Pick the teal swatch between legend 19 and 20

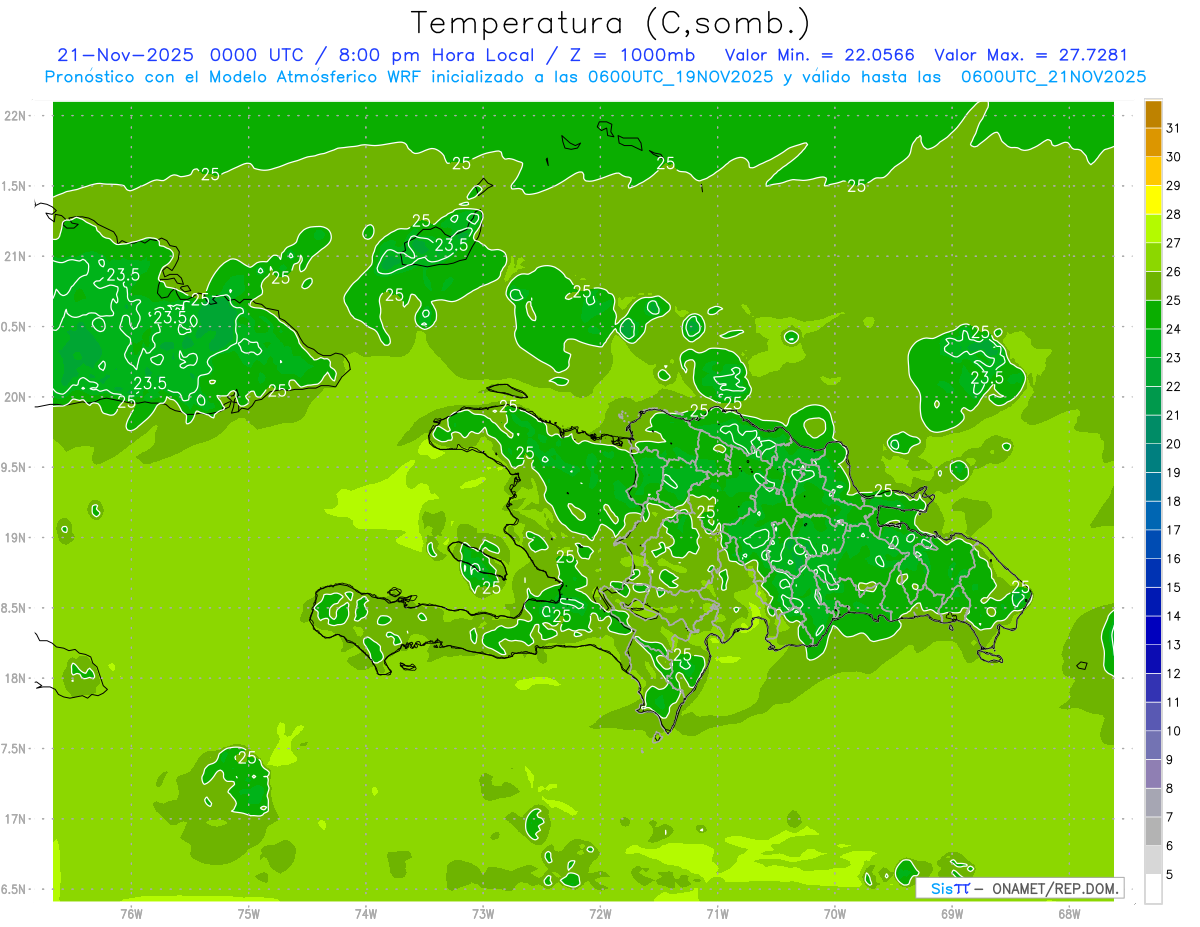click(x=1153, y=458)
